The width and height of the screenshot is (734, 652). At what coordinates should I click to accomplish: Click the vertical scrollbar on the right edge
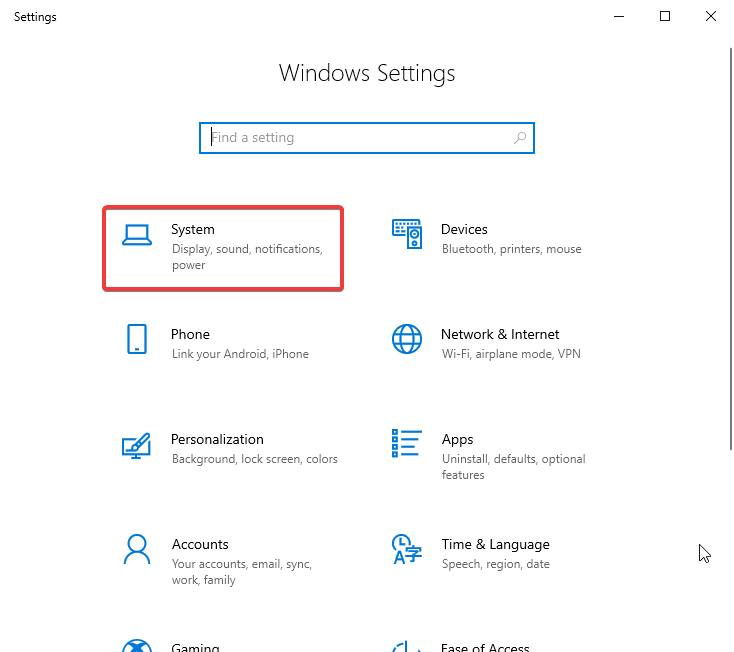click(730, 250)
